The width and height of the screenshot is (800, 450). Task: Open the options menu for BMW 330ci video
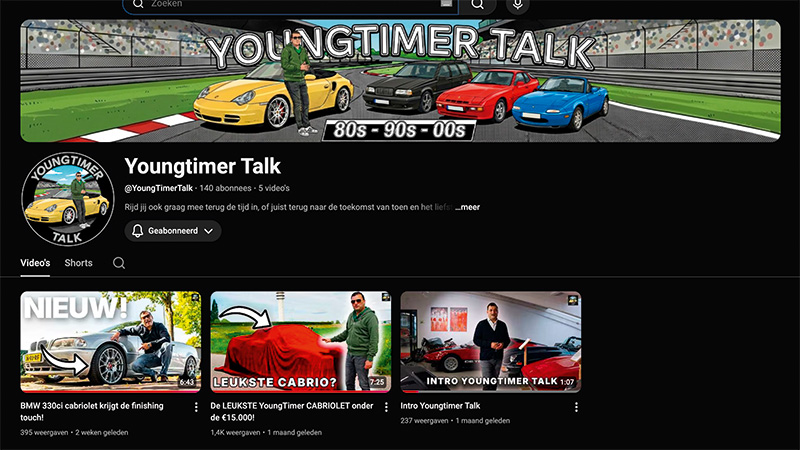196,407
